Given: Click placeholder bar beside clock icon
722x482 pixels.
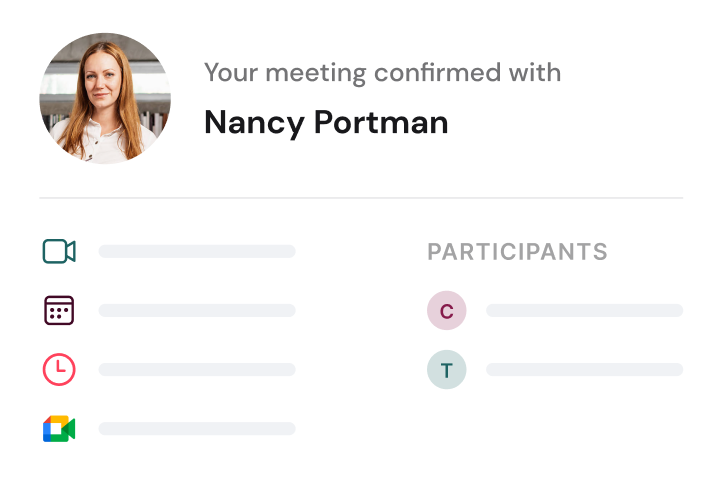Looking at the screenshot, I should pos(197,369).
